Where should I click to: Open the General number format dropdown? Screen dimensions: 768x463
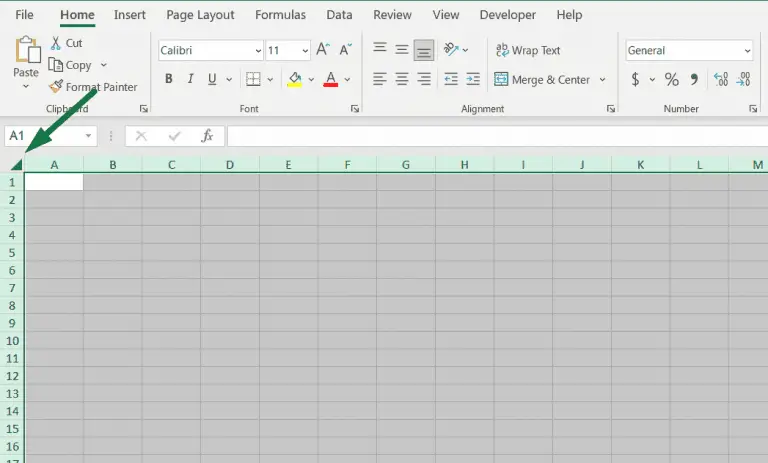click(x=747, y=50)
